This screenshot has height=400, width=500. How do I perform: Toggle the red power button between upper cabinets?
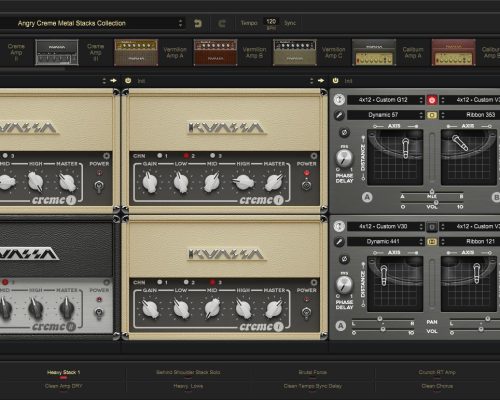pyautogui.click(x=432, y=100)
